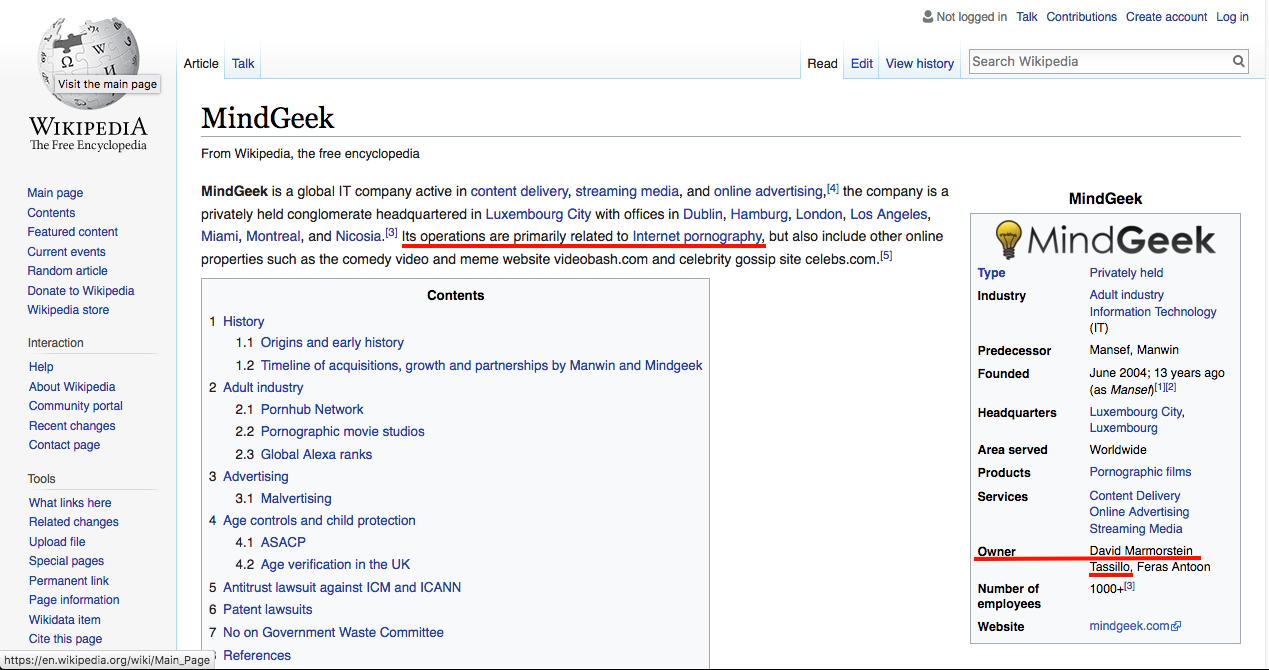
Task: Go to Random article in sidebar
Action: [x=67, y=271]
